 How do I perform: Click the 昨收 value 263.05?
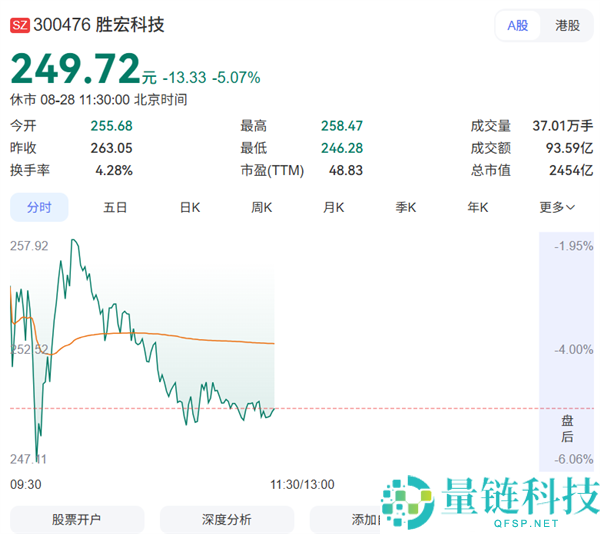click(x=111, y=148)
